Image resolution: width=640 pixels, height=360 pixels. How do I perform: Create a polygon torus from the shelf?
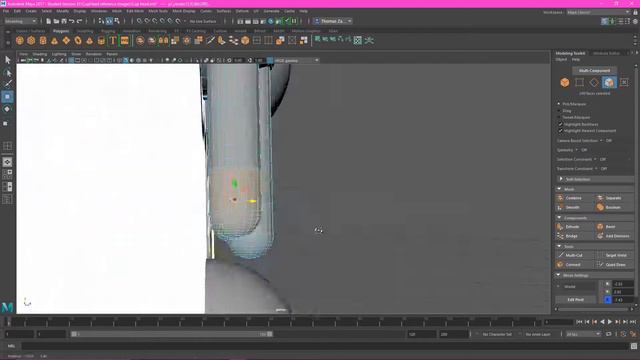(78, 40)
